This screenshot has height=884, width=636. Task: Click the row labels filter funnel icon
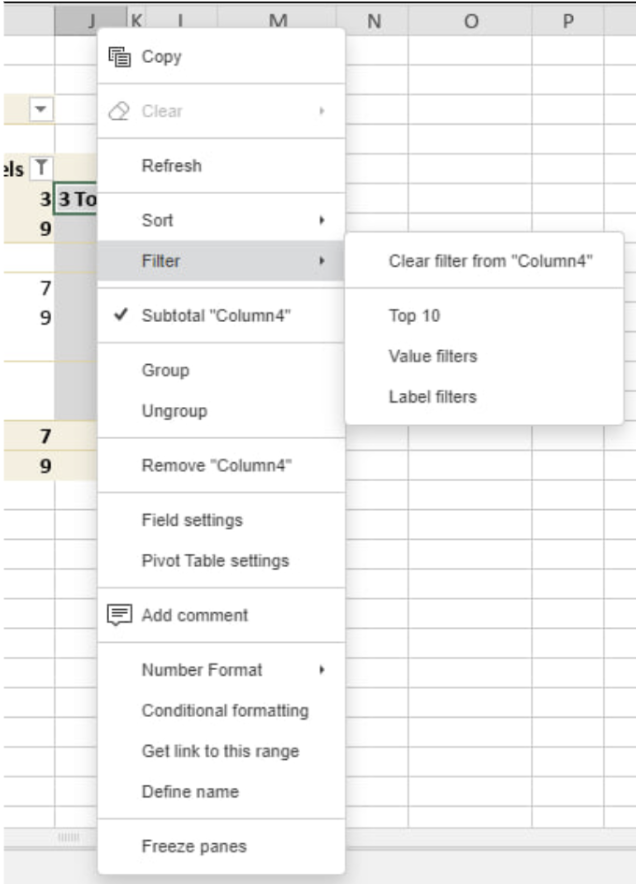click(x=41, y=167)
